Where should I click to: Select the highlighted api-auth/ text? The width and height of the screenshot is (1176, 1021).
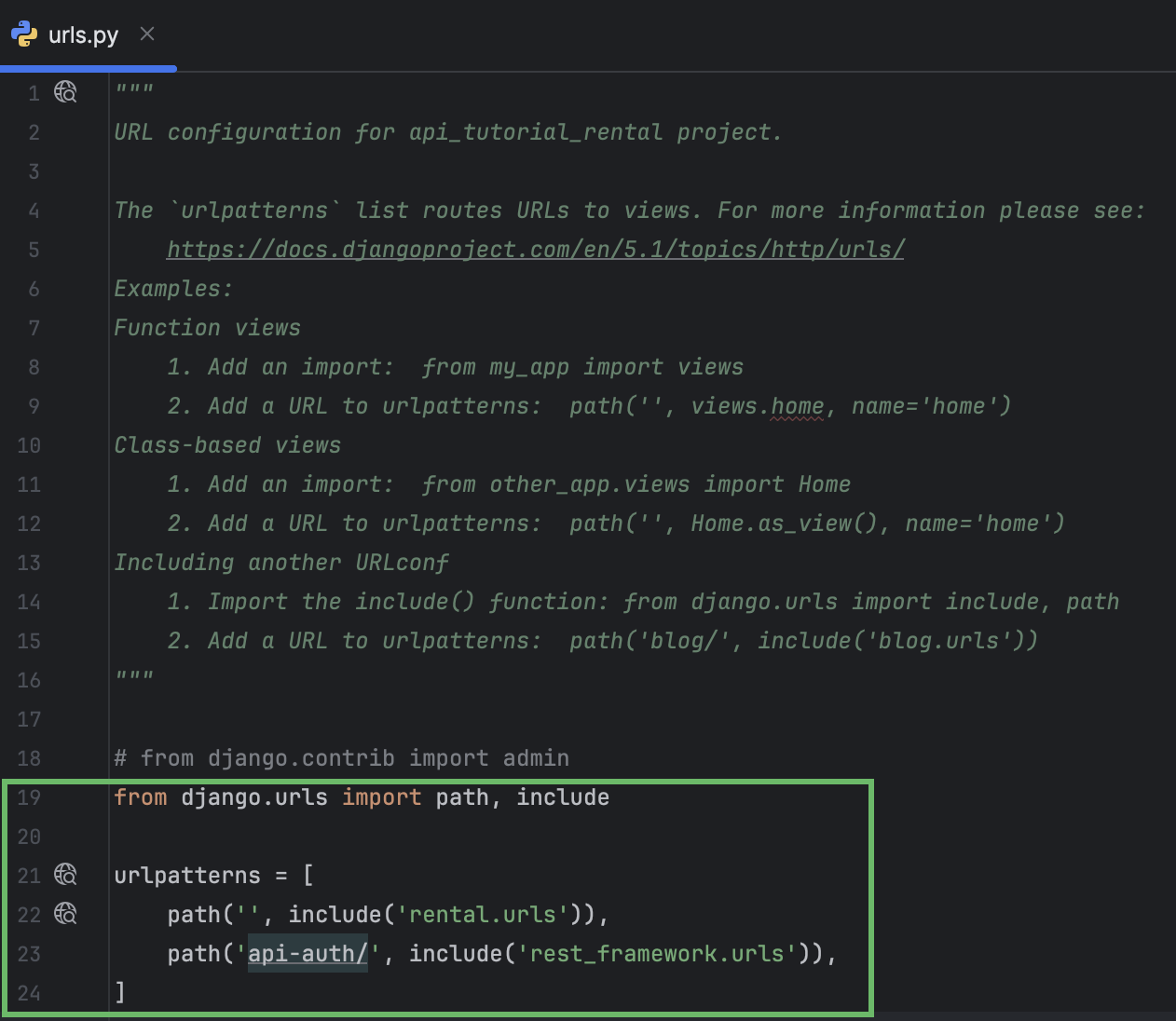(307, 953)
